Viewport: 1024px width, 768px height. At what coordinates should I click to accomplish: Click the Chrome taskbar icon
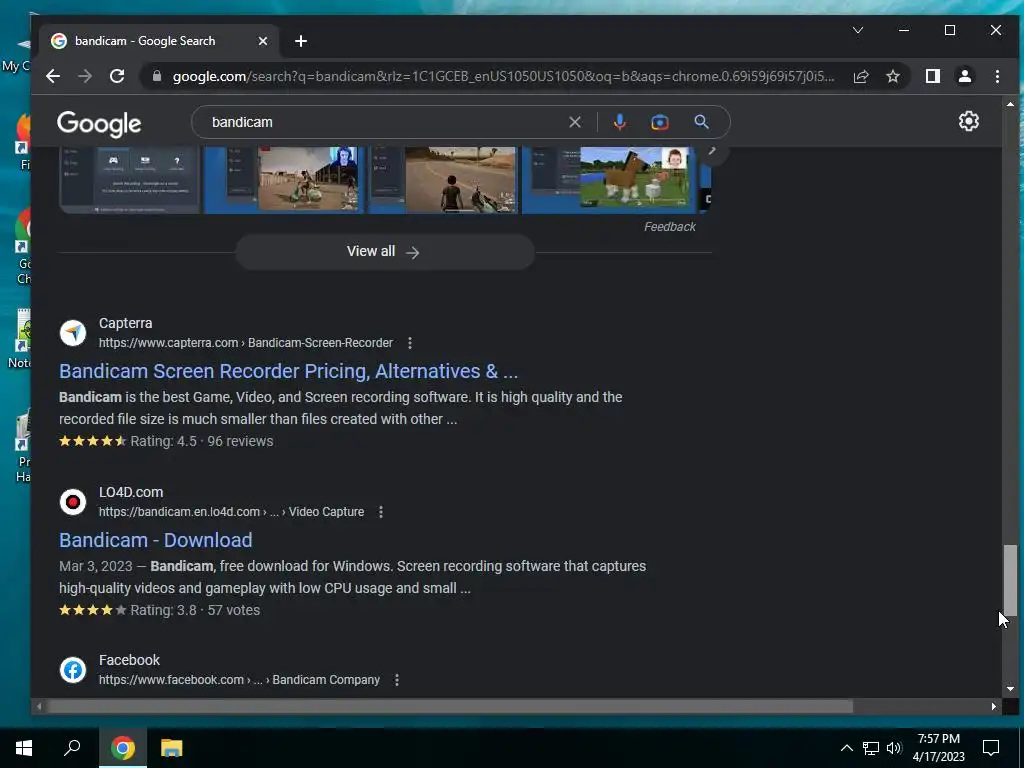(x=122, y=748)
